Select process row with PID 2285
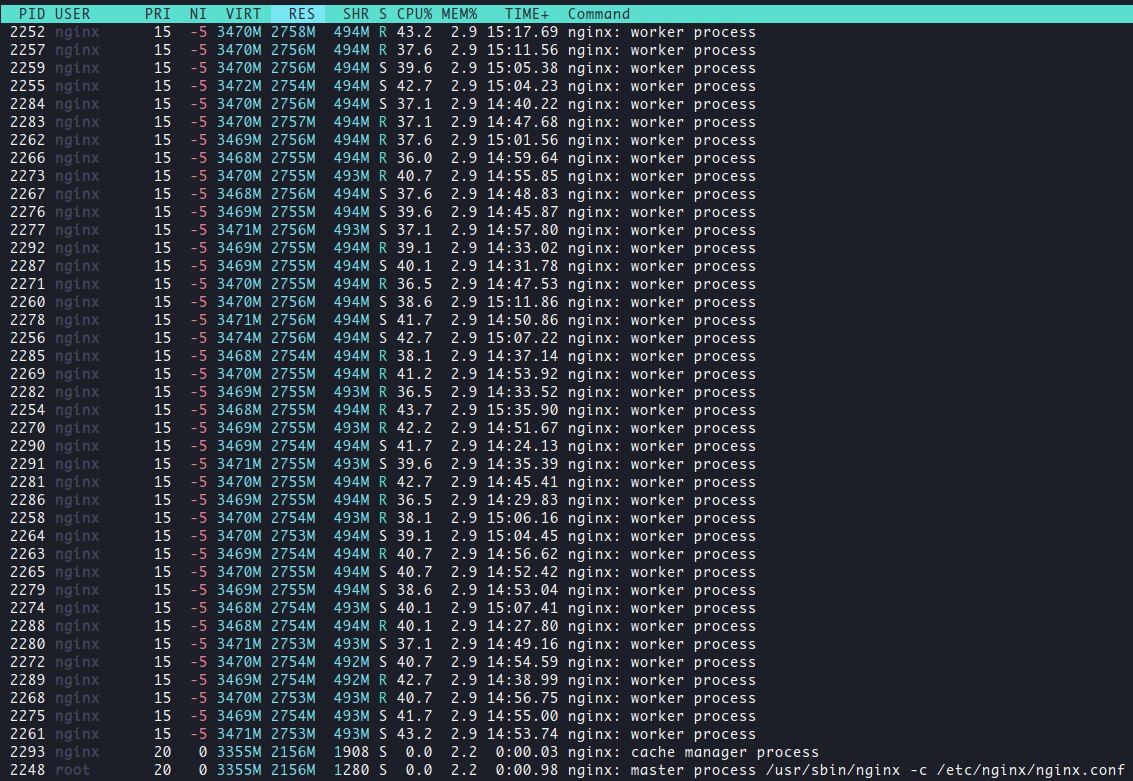 pos(566,356)
